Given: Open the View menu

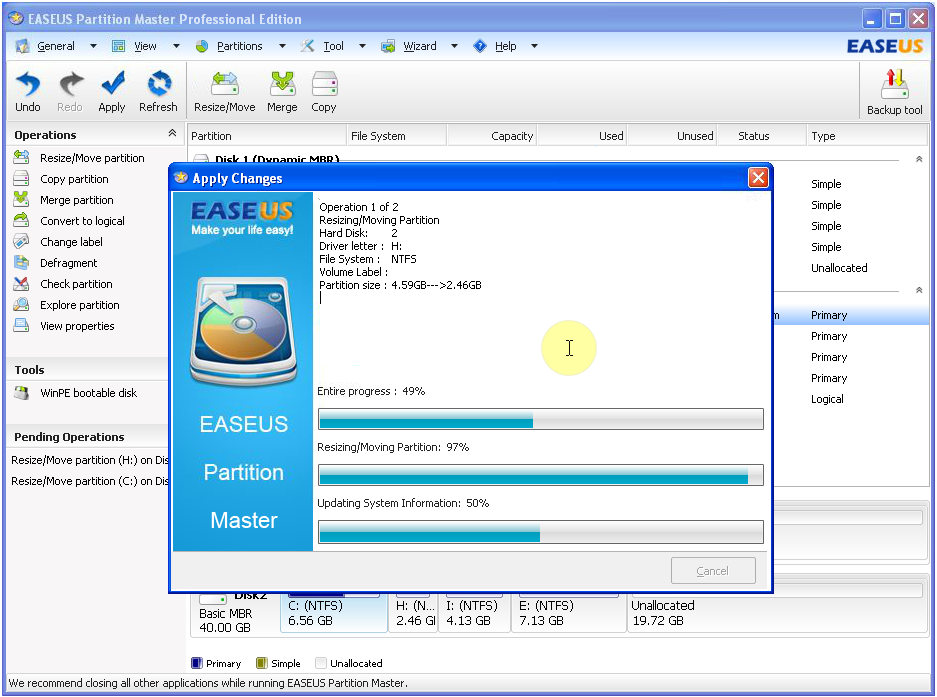Looking at the screenshot, I should (x=145, y=46).
